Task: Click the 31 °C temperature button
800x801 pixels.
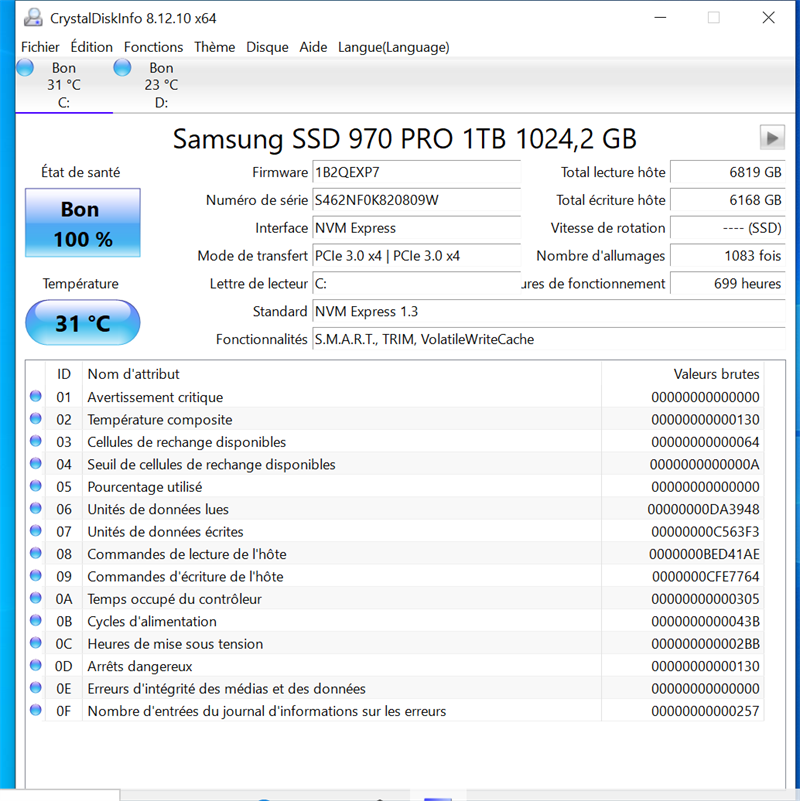Action: tap(83, 323)
